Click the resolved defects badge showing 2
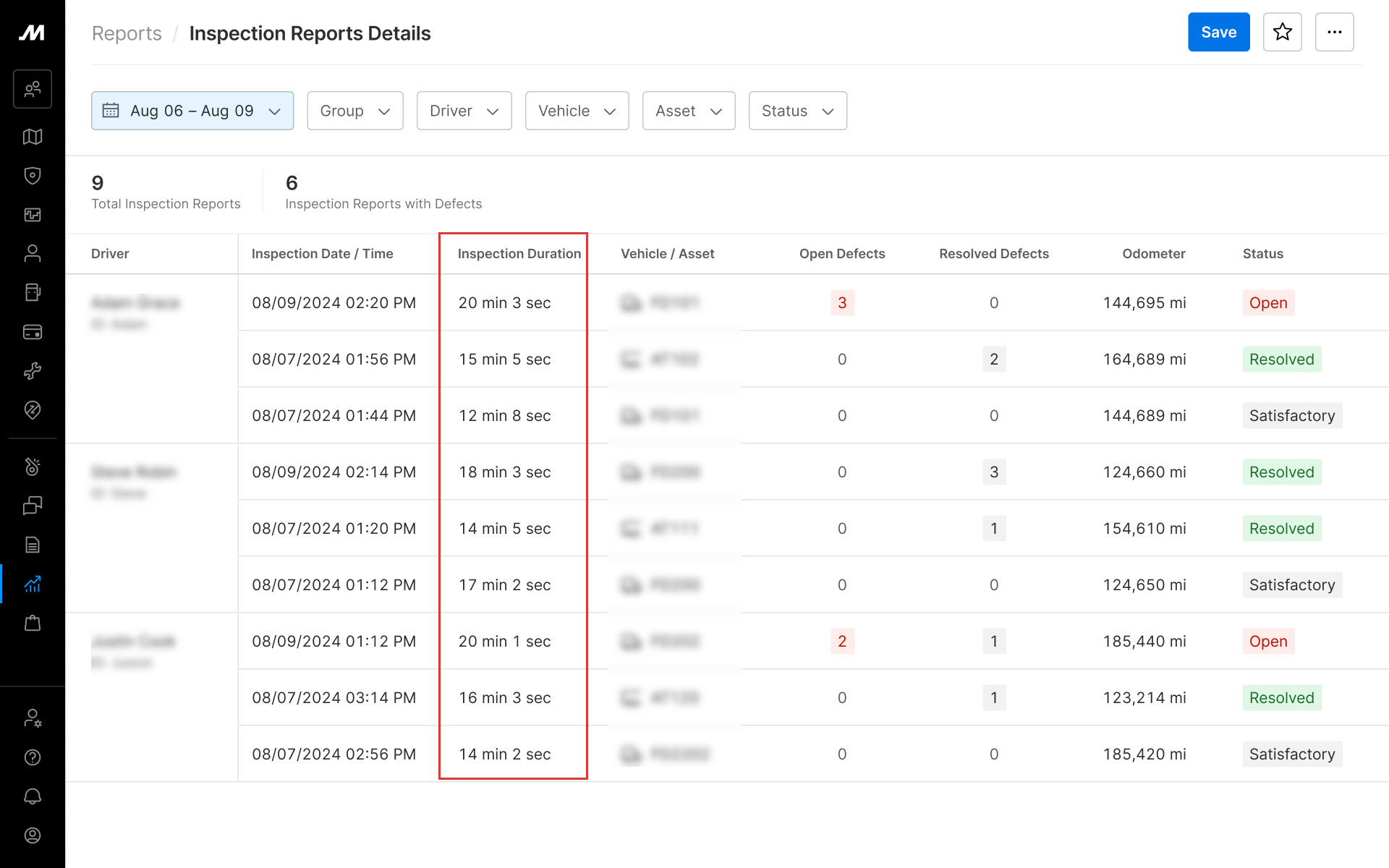This screenshot has width=1389, height=868. [994, 359]
